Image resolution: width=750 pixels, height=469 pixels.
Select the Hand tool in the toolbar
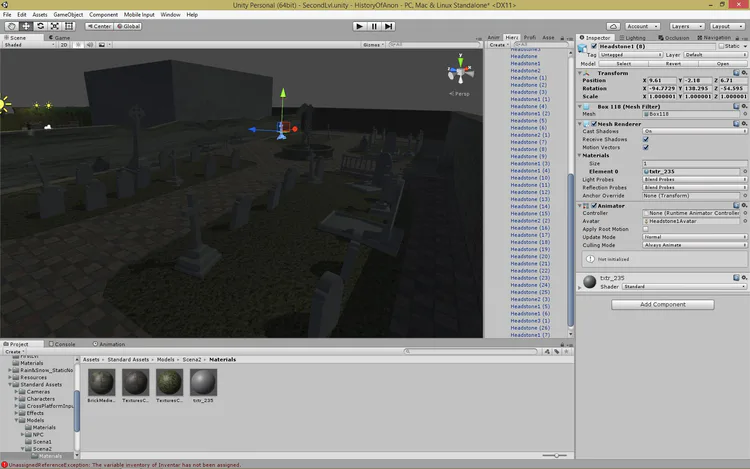[x=11, y=26]
